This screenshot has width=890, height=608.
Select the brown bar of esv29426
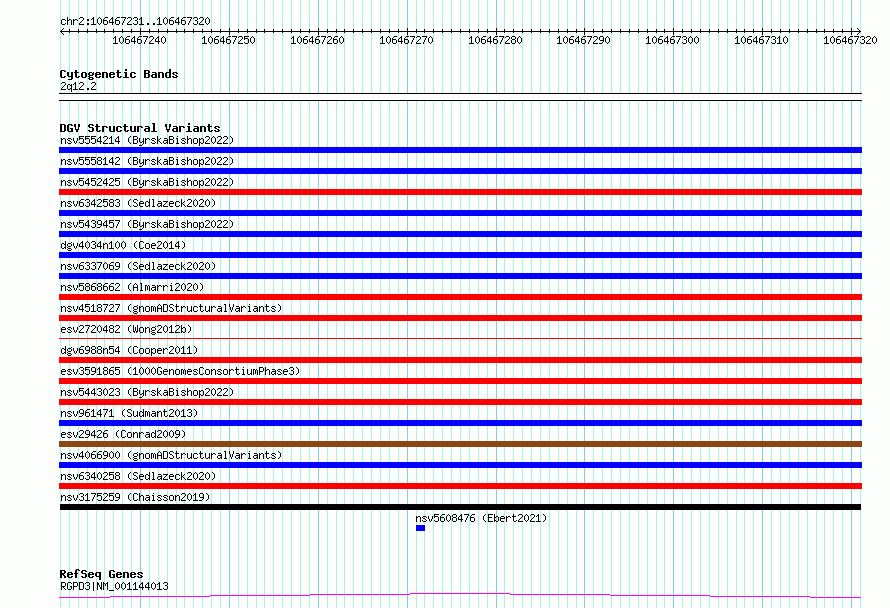(460, 444)
